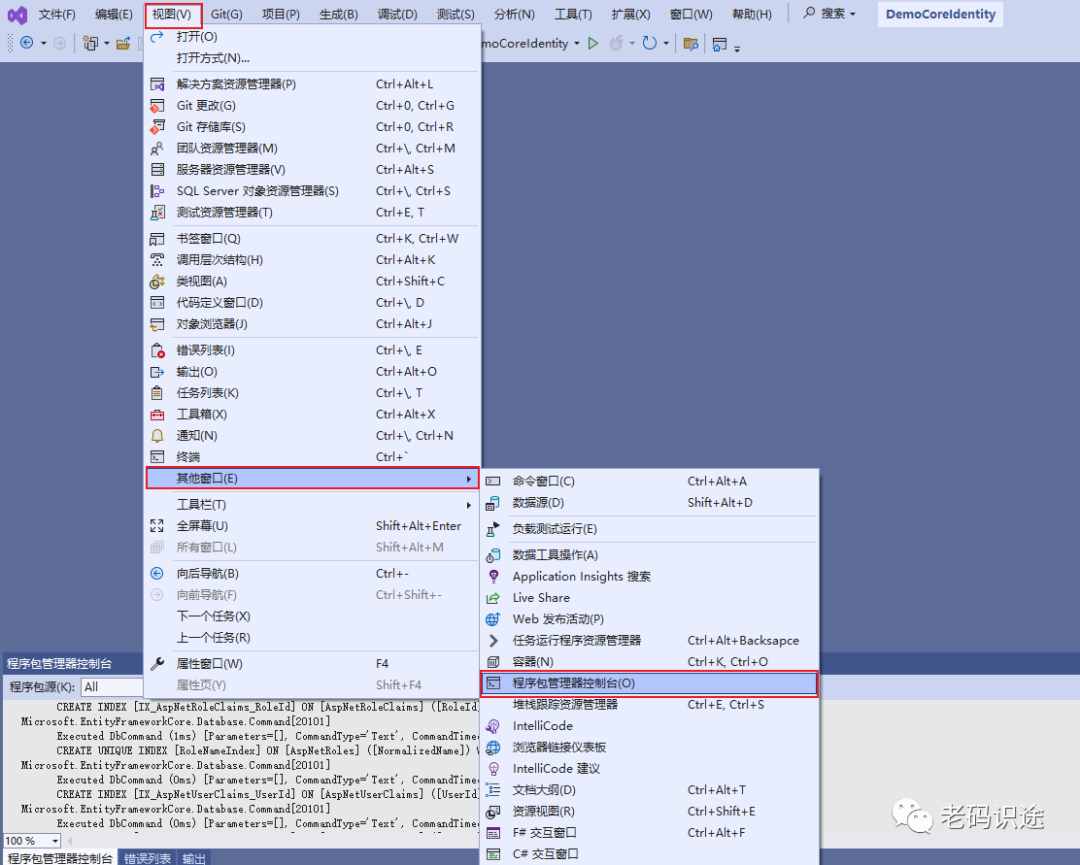Click the Application Insights lightbulb icon

(493, 576)
